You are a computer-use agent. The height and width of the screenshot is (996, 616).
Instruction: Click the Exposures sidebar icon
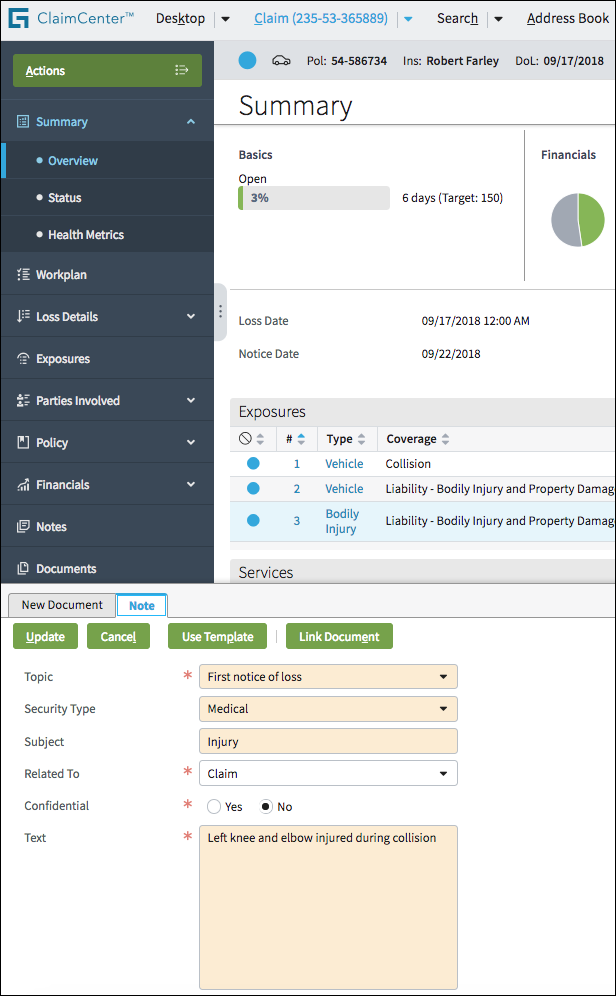(x=23, y=359)
